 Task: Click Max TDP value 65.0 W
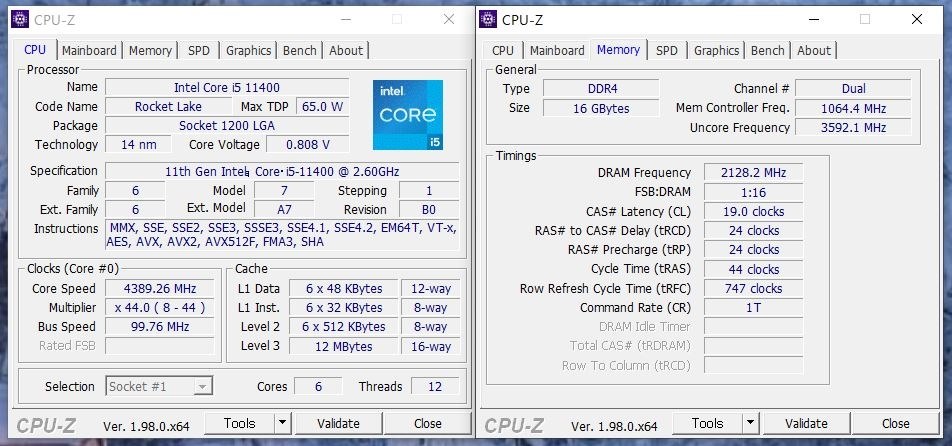(x=322, y=106)
